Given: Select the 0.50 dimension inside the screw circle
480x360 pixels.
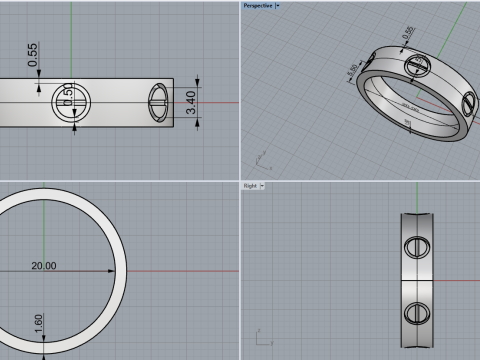Looking at the screenshot, I should [x=68, y=95].
